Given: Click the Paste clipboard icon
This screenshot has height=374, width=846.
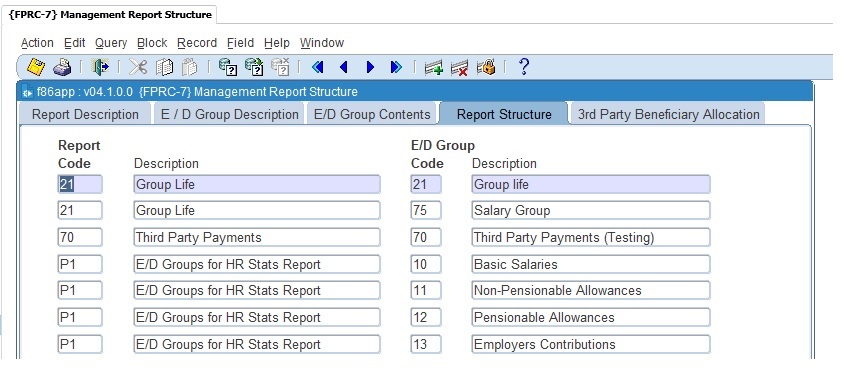Looking at the screenshot, I should click(x=189, y=67).
